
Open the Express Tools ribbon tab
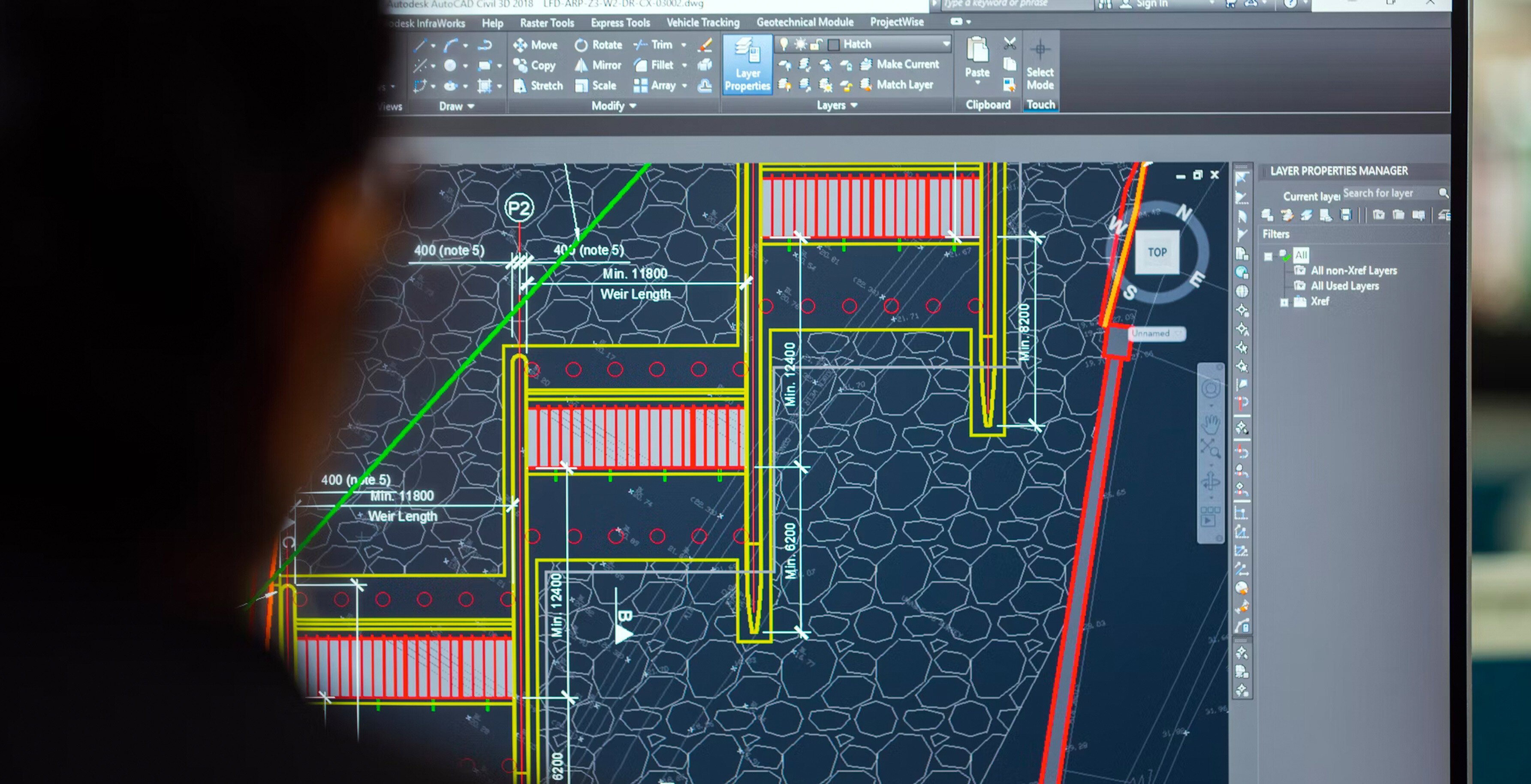pos(620,23)
